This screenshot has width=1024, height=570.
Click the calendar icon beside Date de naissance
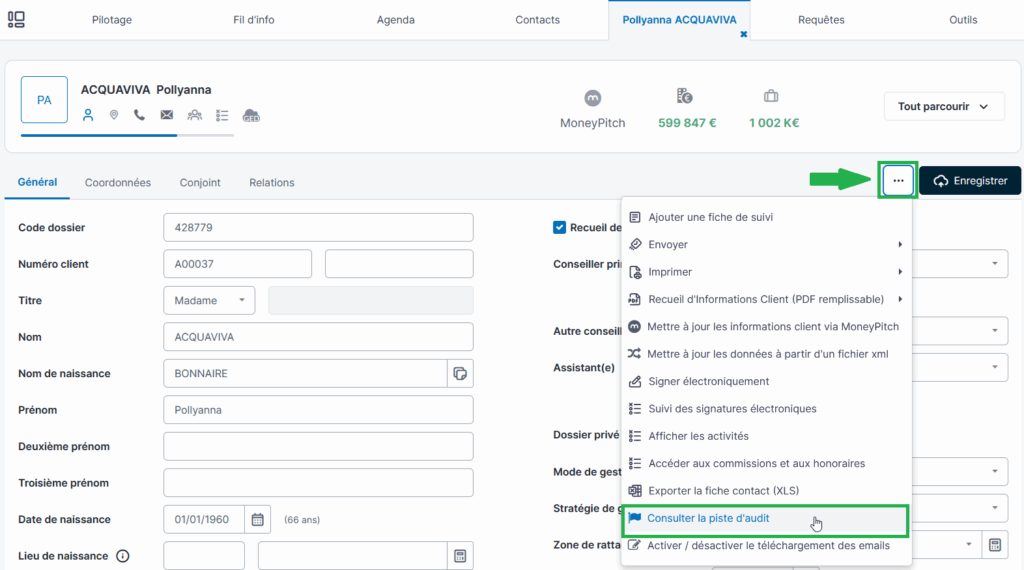coord(257,519)
